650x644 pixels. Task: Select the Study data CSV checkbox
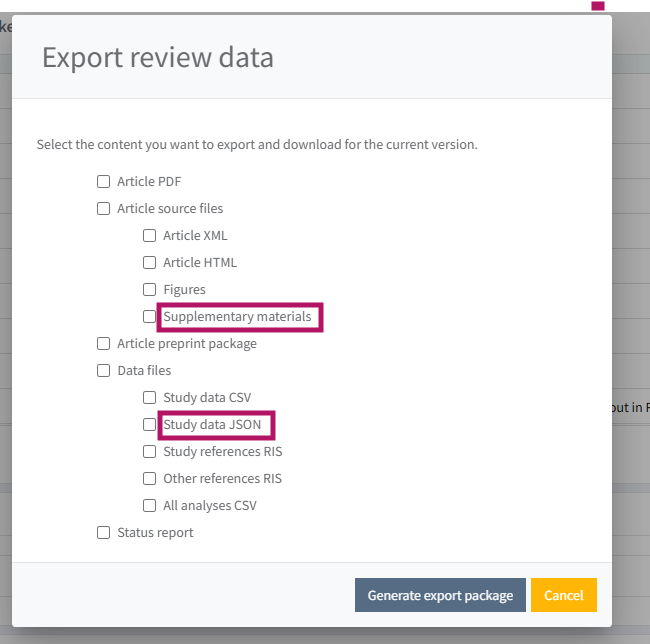pos(149,398)
